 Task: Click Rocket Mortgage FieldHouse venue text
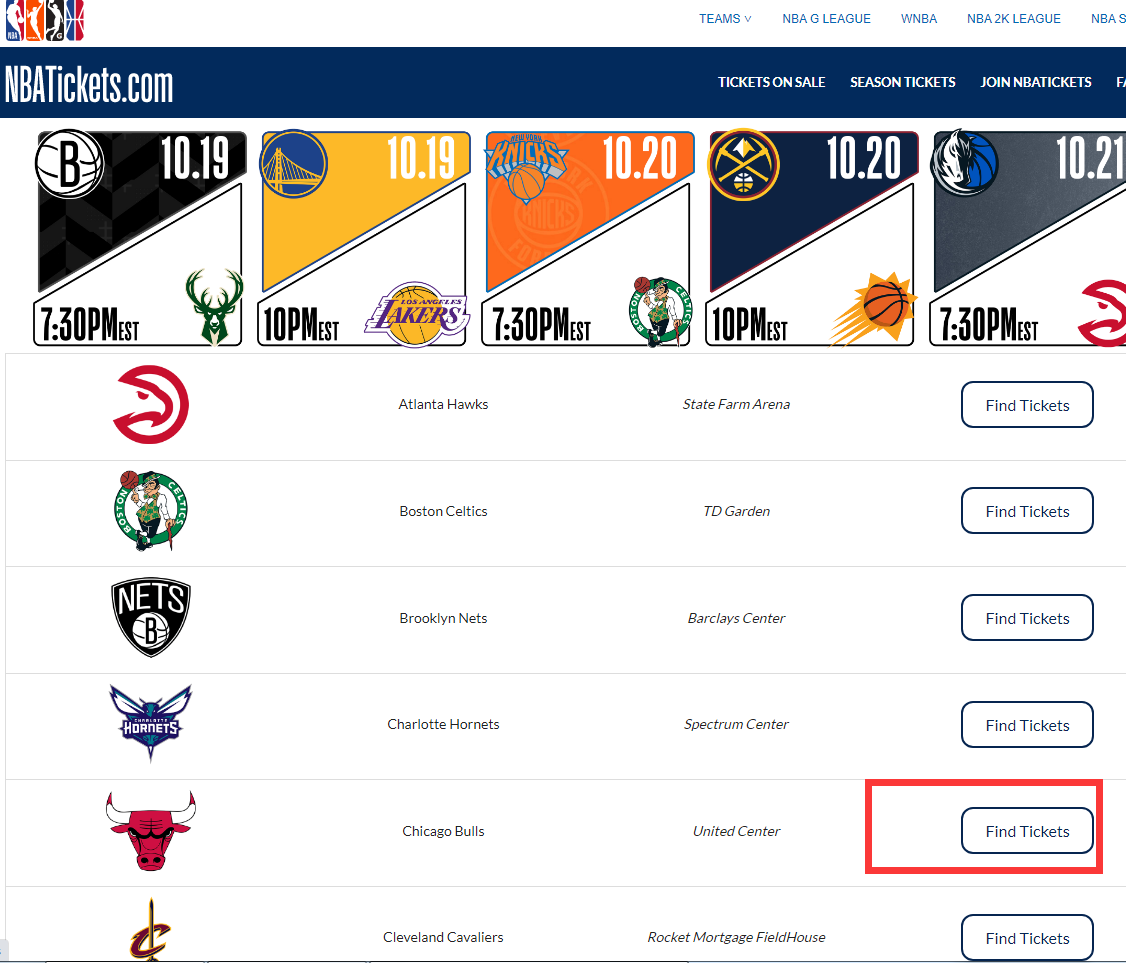pyautogui.click(x=736, y=937)
